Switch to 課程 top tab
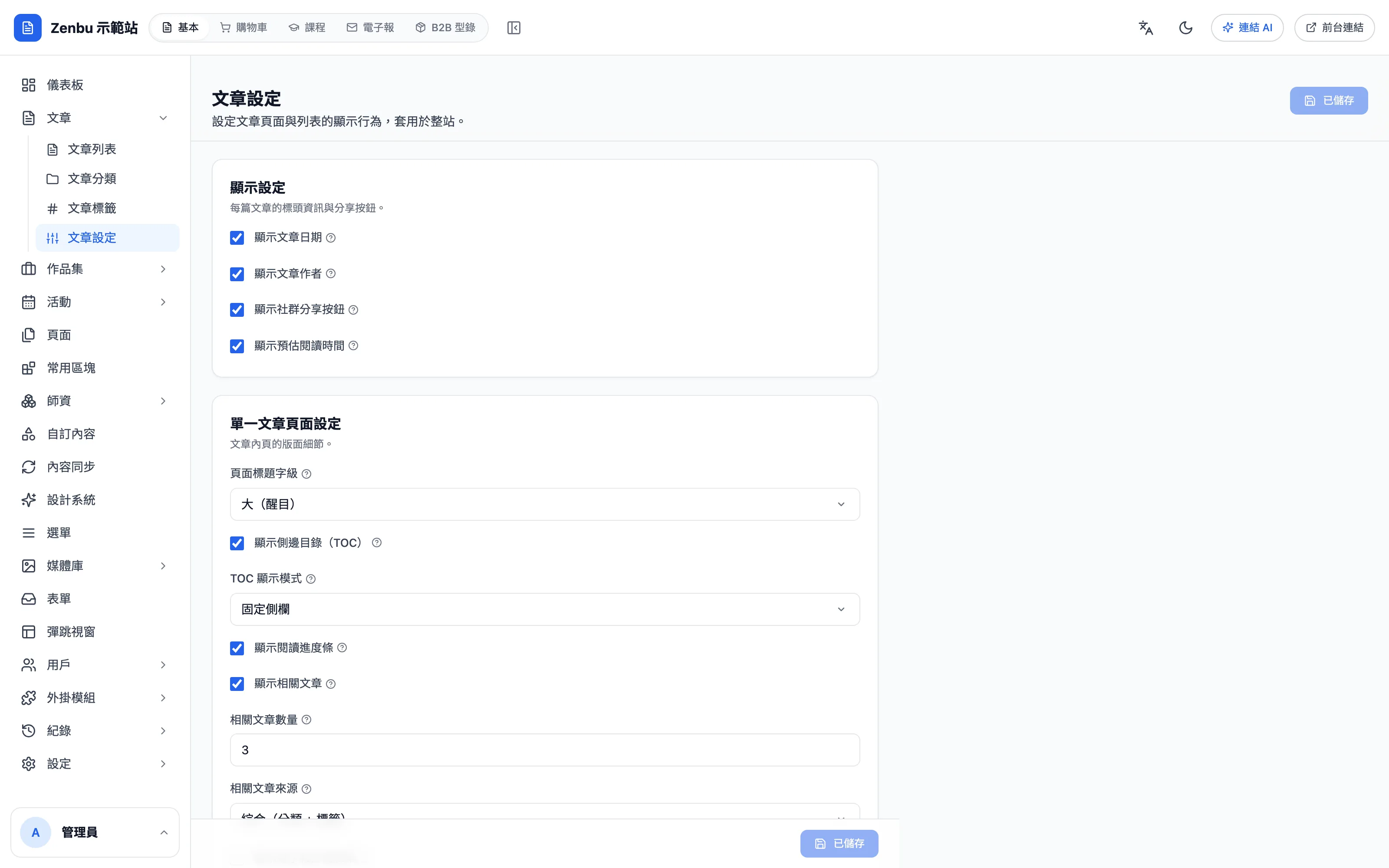The image size is (1389, 868). [307, 27]
